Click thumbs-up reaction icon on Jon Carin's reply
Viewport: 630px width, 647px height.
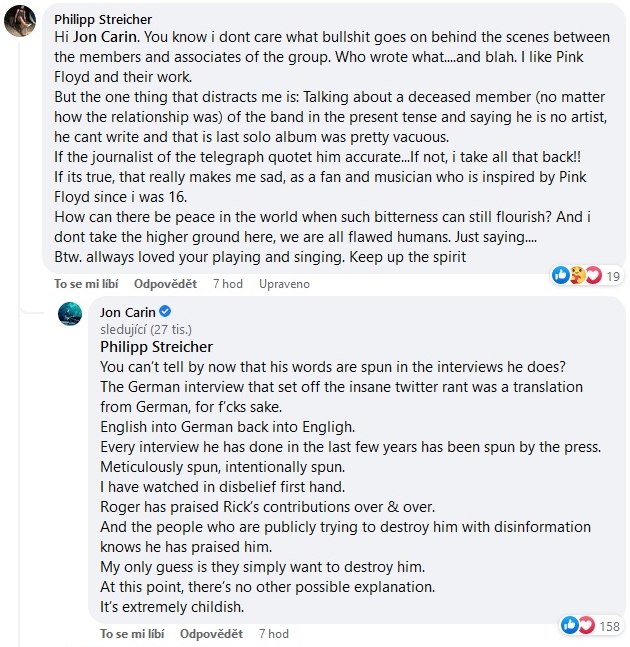(570, 625)
